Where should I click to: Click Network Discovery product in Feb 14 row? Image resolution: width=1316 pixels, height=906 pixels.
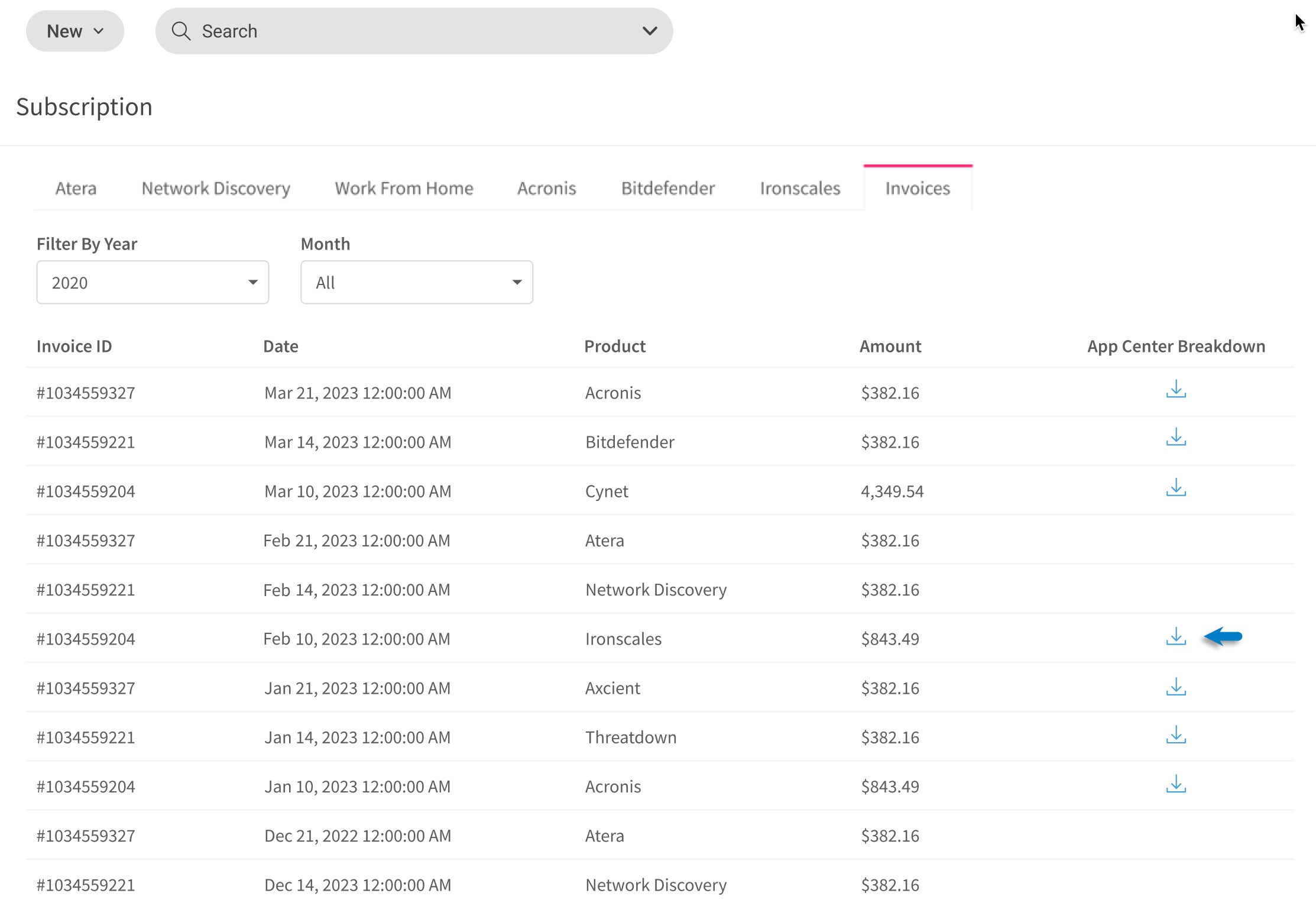point(656,589)
